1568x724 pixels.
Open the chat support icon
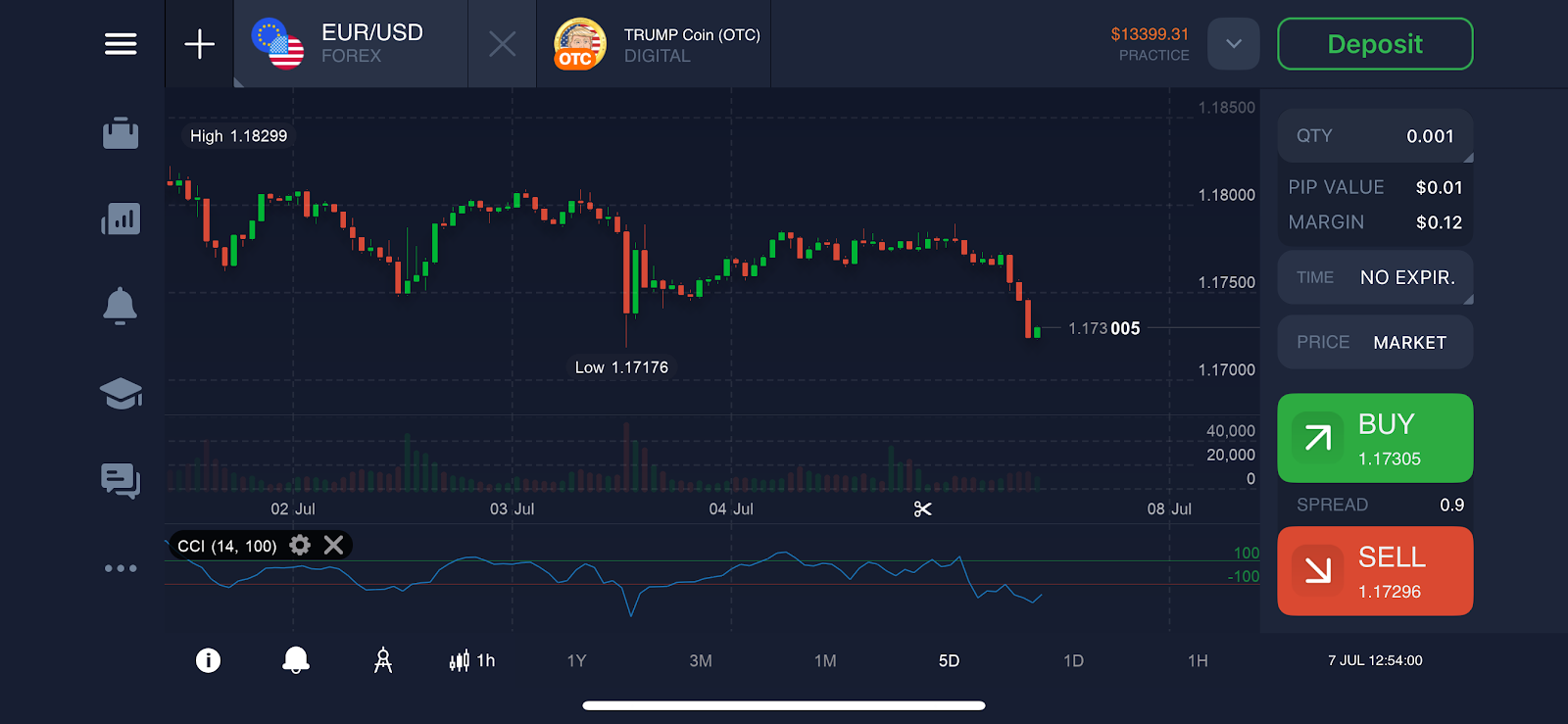121,480
